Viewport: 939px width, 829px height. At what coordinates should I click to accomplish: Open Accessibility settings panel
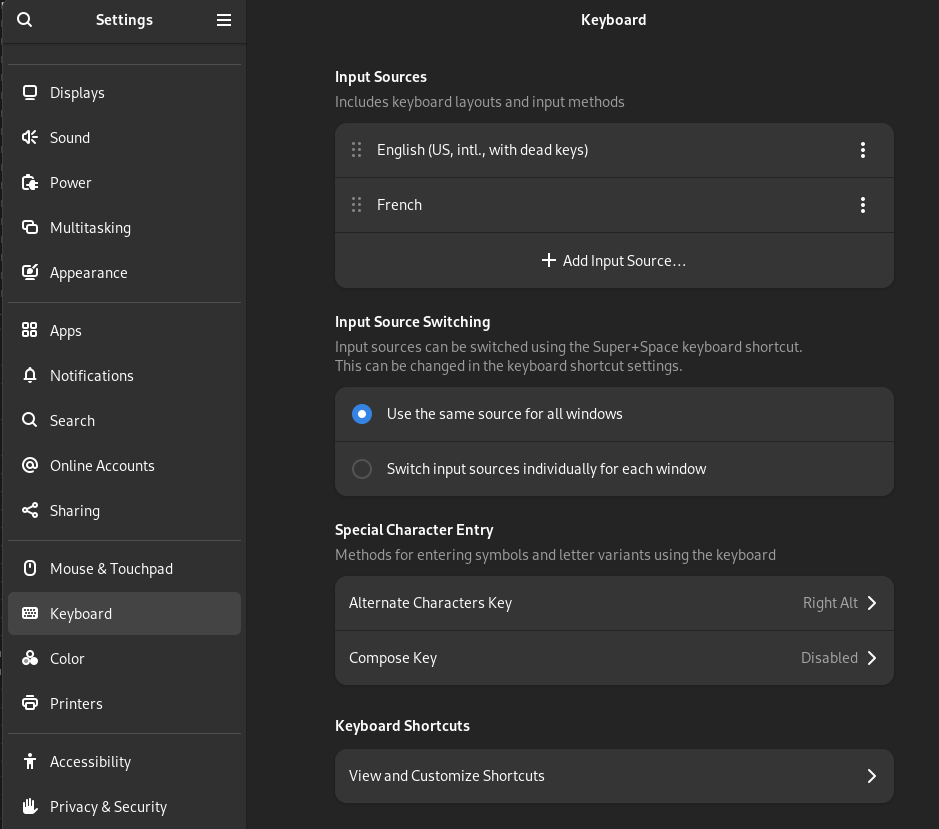pyautogui.click(x=125, y=761)
